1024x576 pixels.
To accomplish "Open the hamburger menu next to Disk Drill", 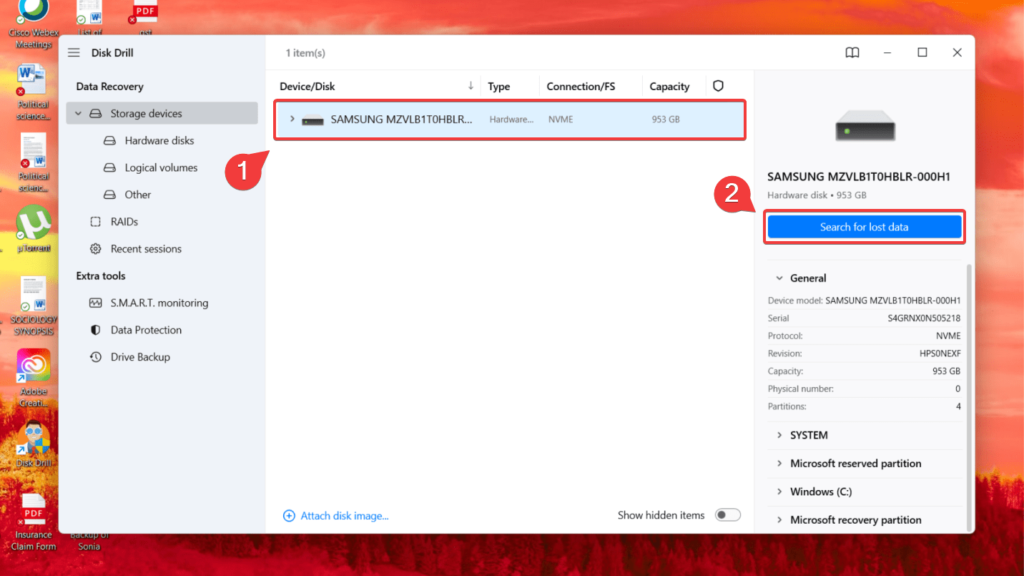I will 74,53.
